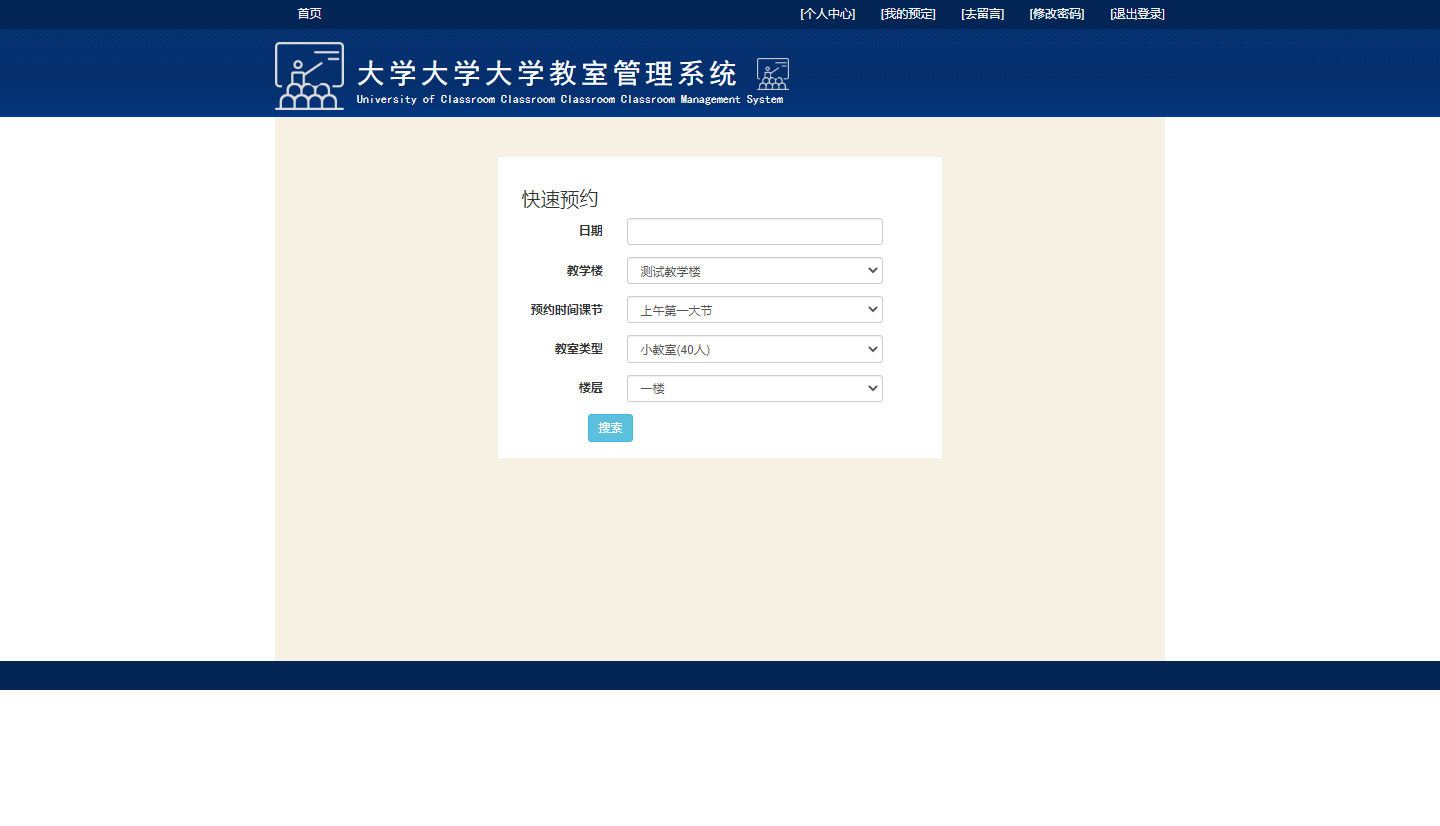Open the 教学楼 dropdown

click(x=755, y=271)
